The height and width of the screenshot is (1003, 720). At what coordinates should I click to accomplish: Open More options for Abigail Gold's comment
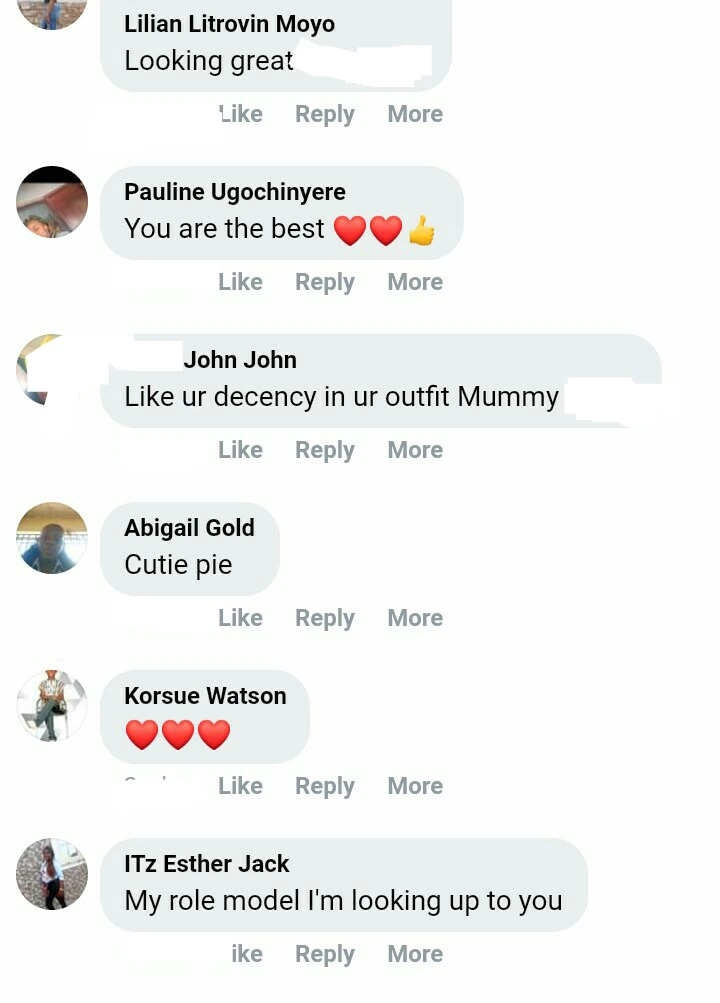(415, 618)
